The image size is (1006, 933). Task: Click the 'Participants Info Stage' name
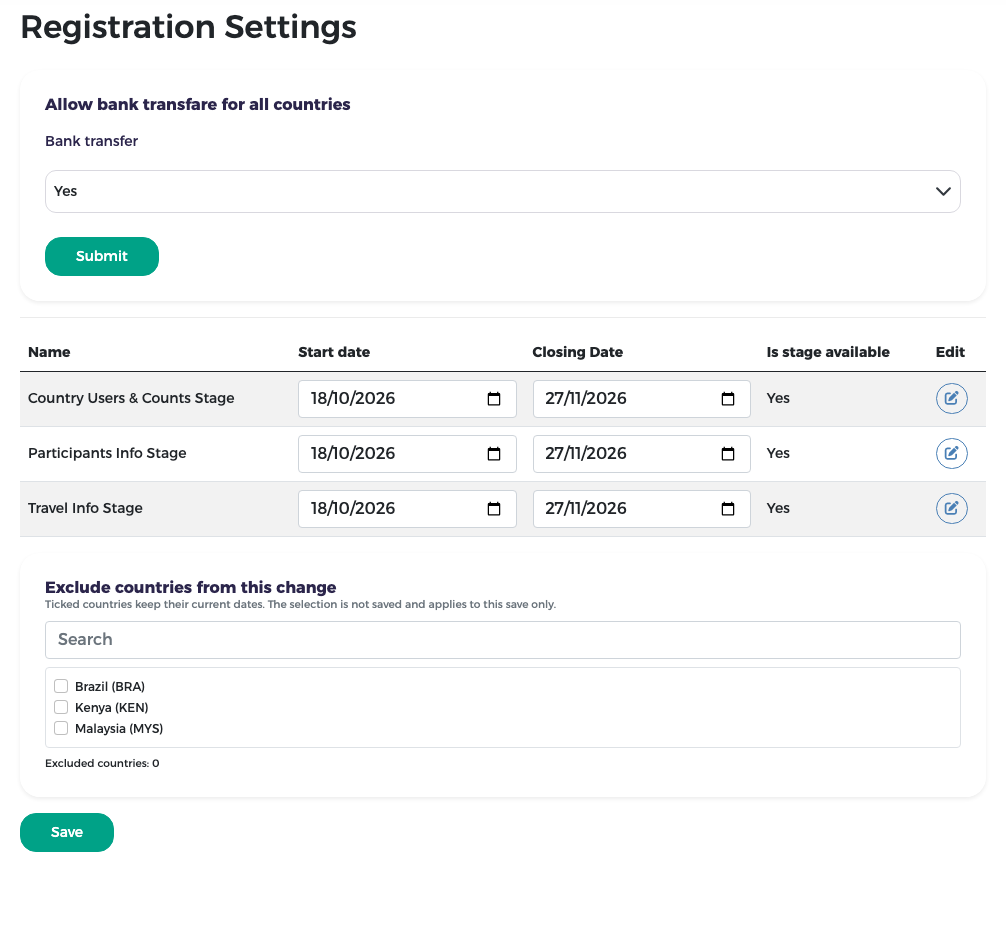[x=107, y=453]
